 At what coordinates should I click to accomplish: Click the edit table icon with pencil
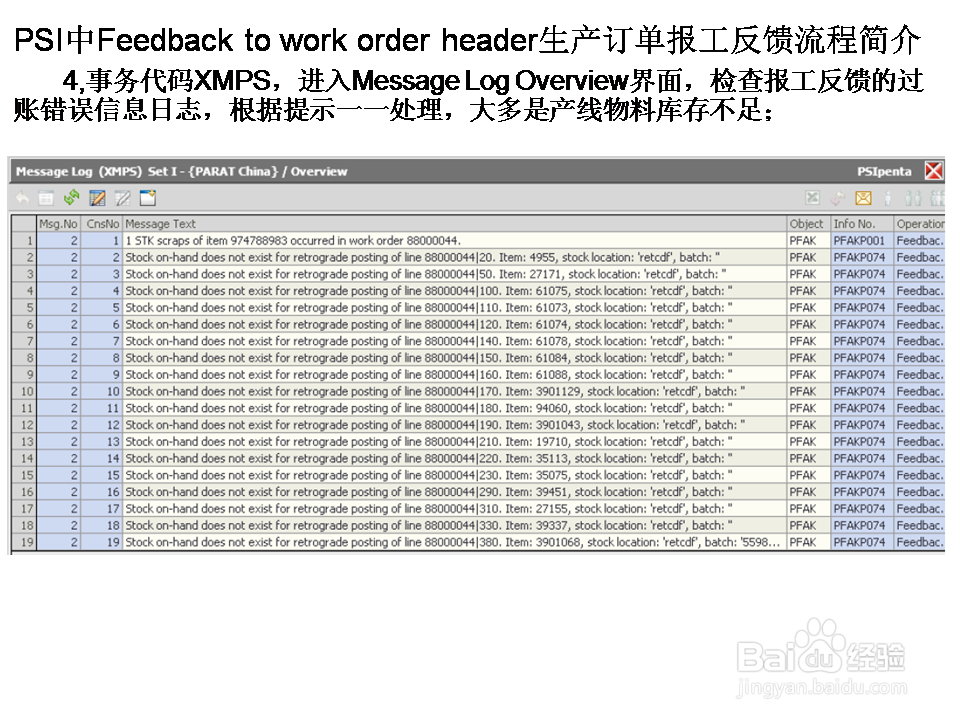tap(97, 198)
